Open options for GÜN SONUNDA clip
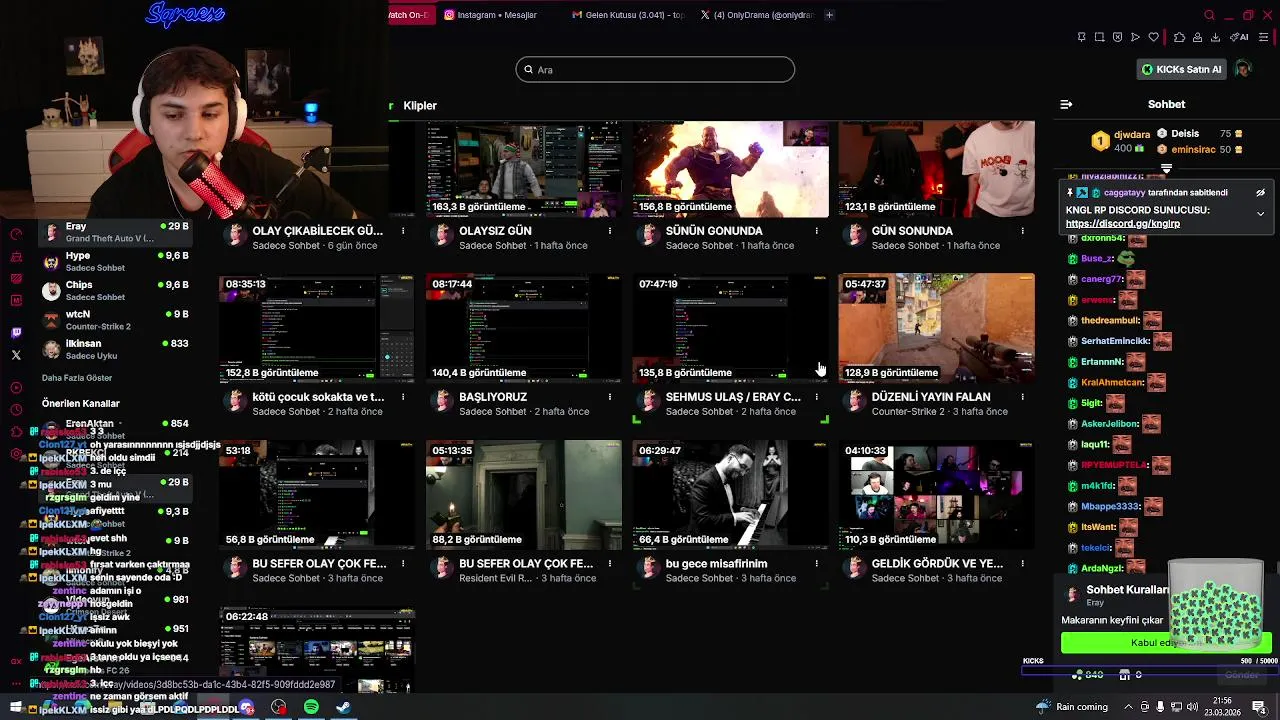Screen dimensions: 1280x720 click(1022, 231)
